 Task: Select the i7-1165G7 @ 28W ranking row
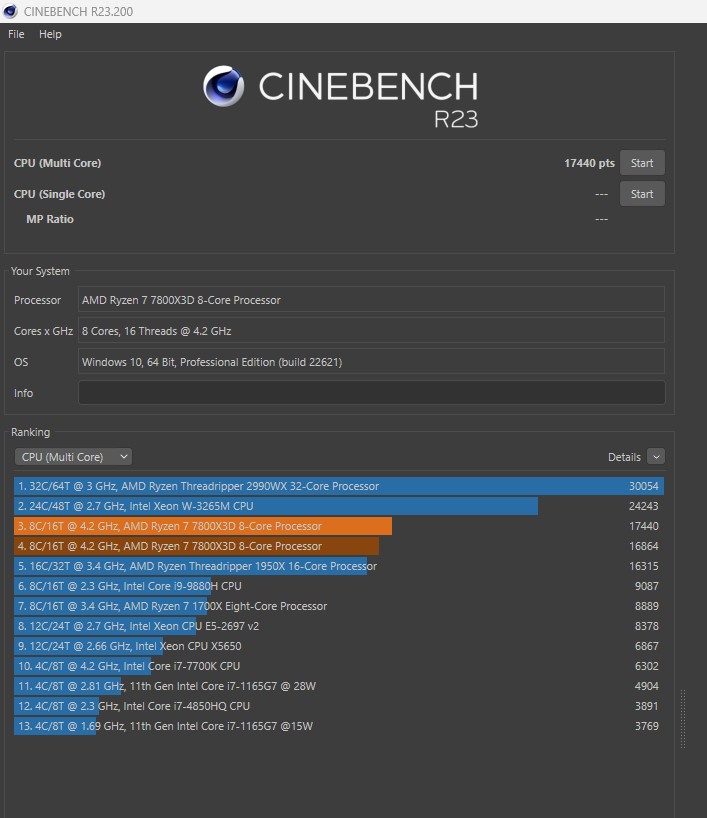(x=339, y=686)
